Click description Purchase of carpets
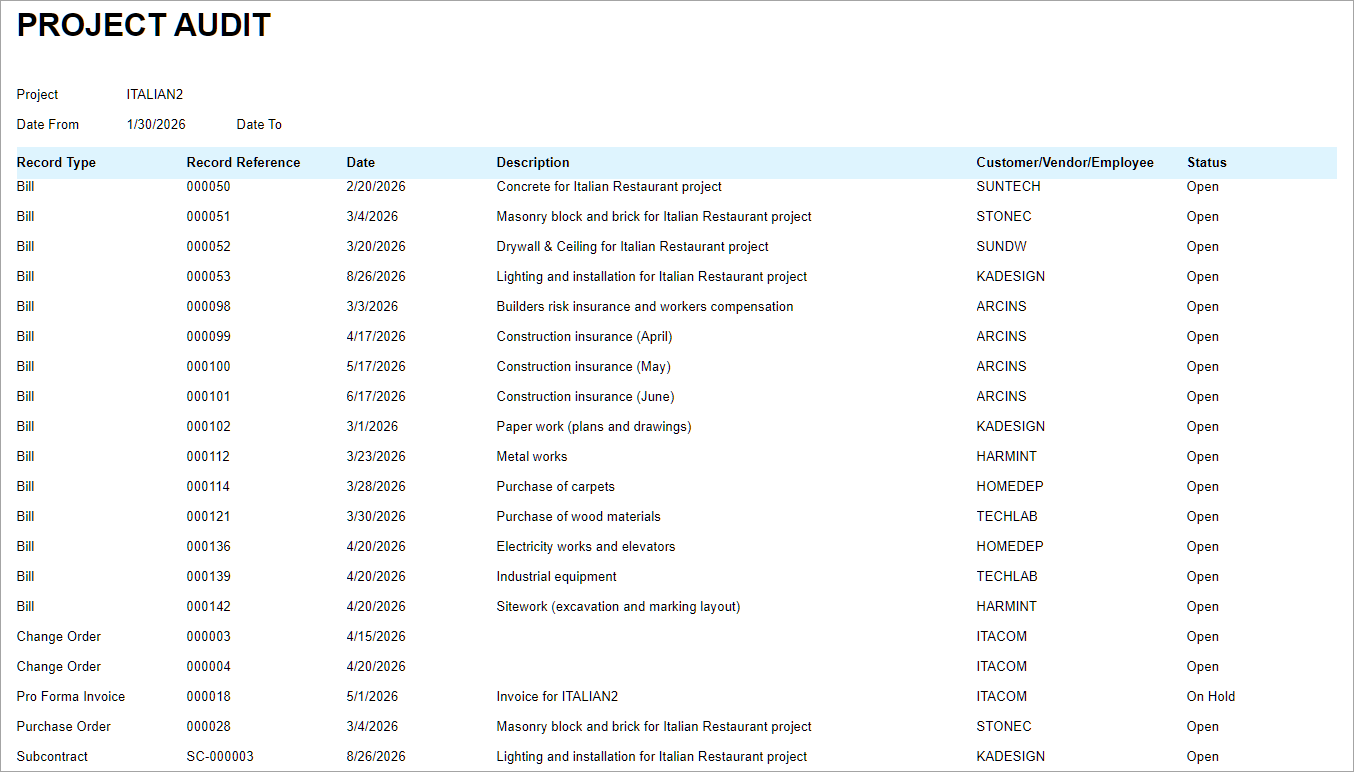The image size is (1354, 772). [x=556, y=486]
